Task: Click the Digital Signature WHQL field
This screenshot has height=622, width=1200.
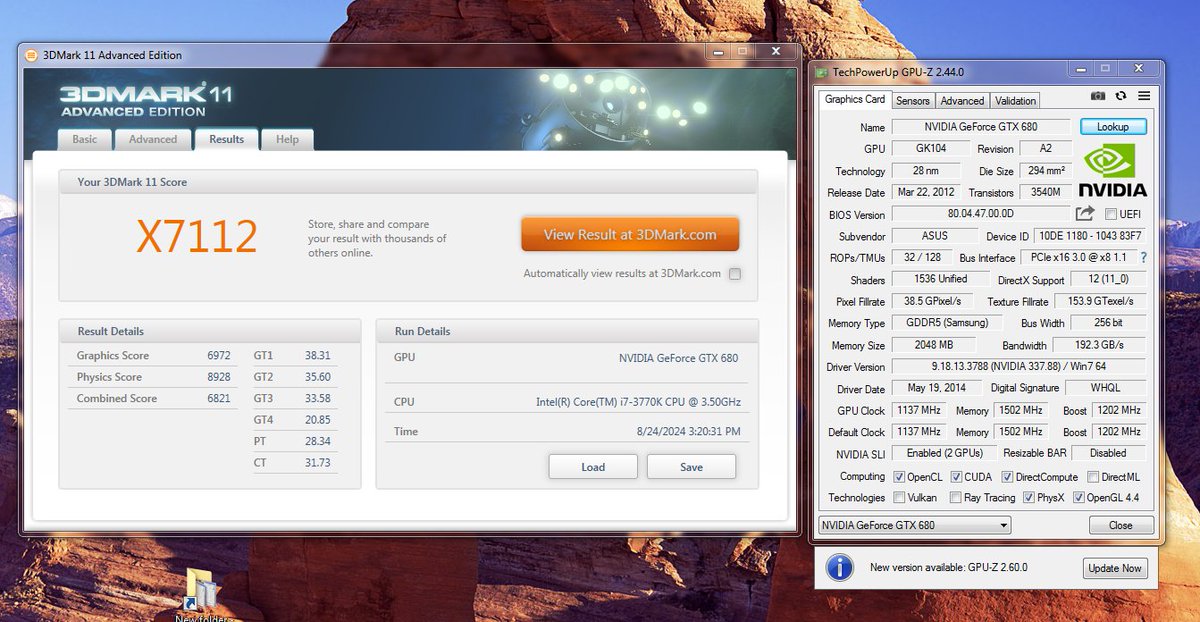Action: coord(1106,388)
